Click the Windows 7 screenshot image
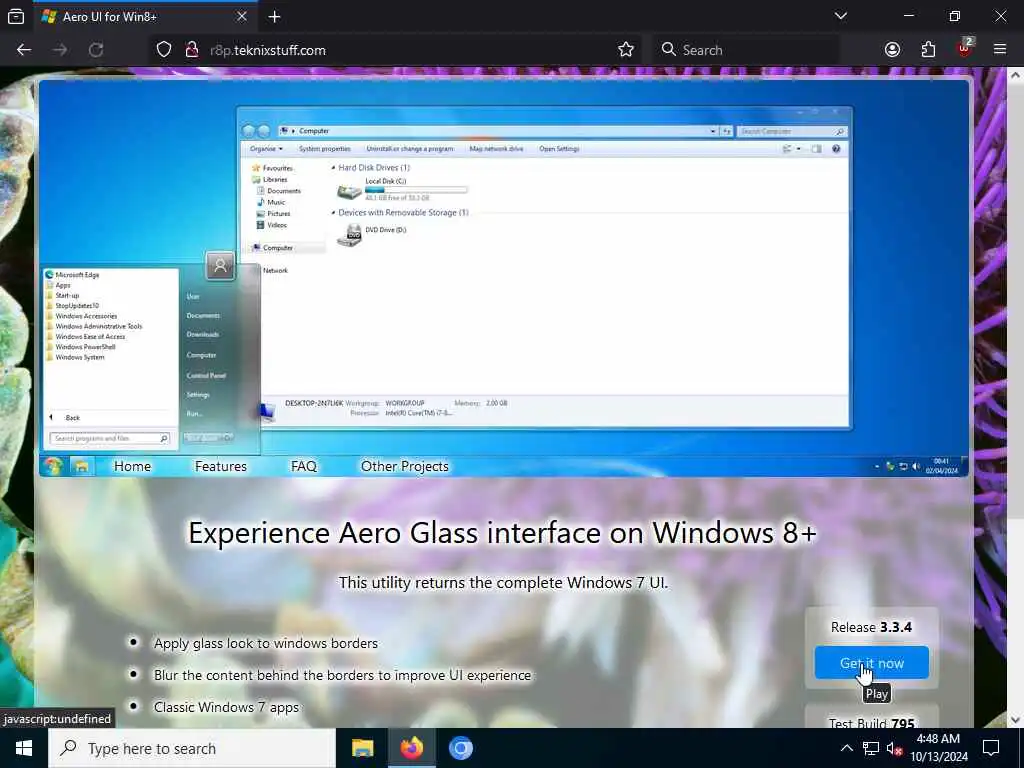Screen dimensions: 1024x768 (x=504, y=278)
